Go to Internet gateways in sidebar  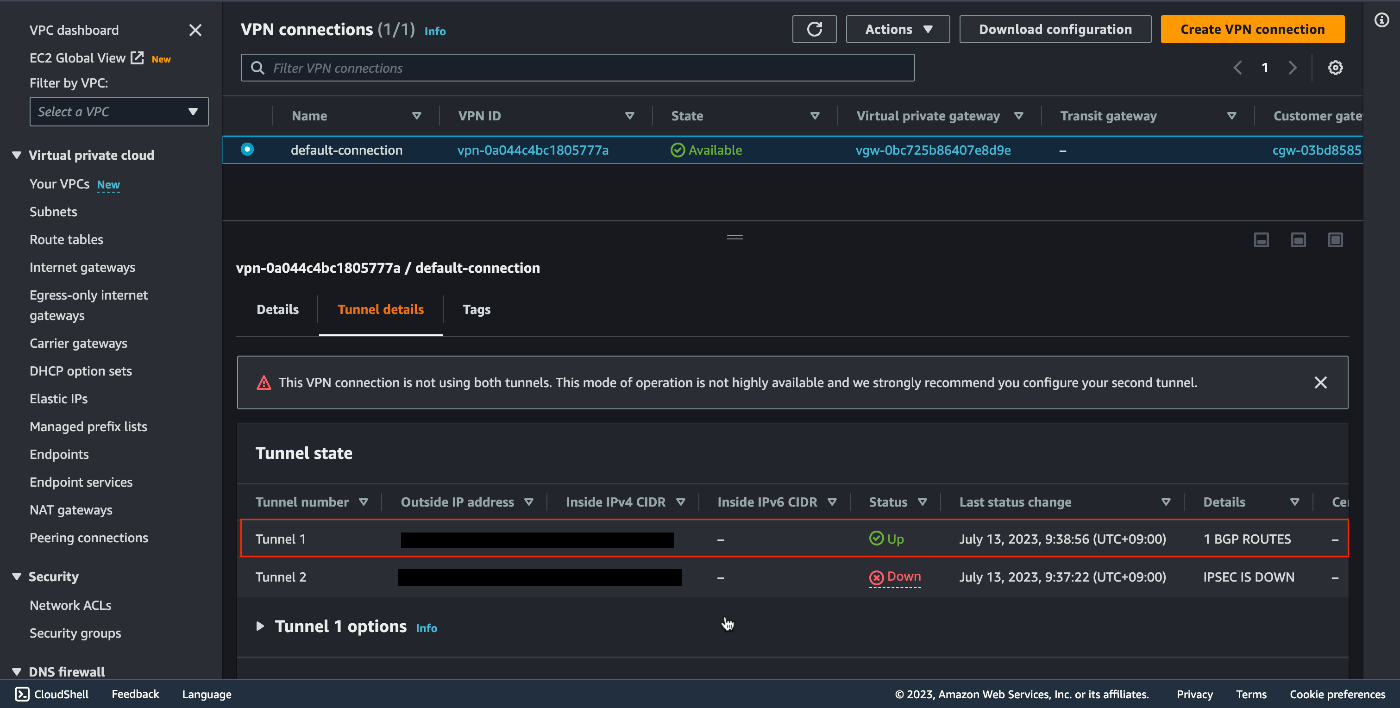(x=82, y=268)
